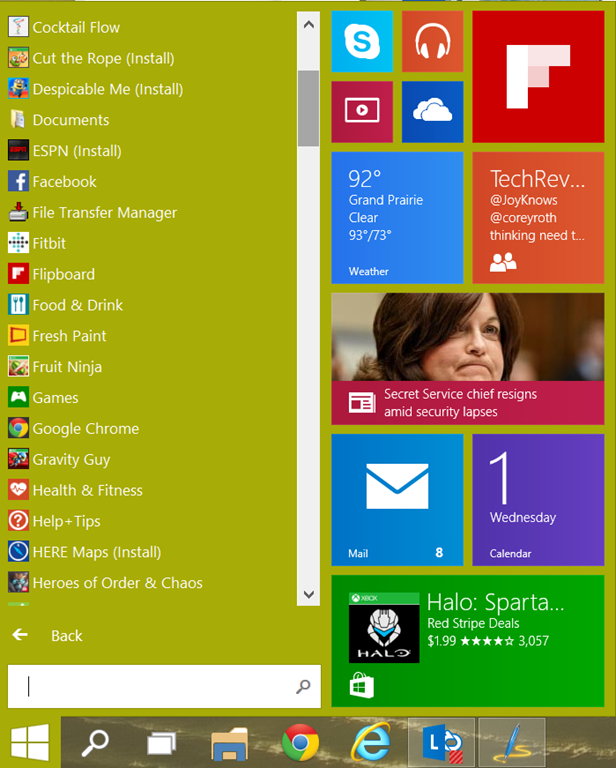This screenshot has width=616, height=768.
Task: Install Cut the Rope from list
Action: tap(91, 58)
